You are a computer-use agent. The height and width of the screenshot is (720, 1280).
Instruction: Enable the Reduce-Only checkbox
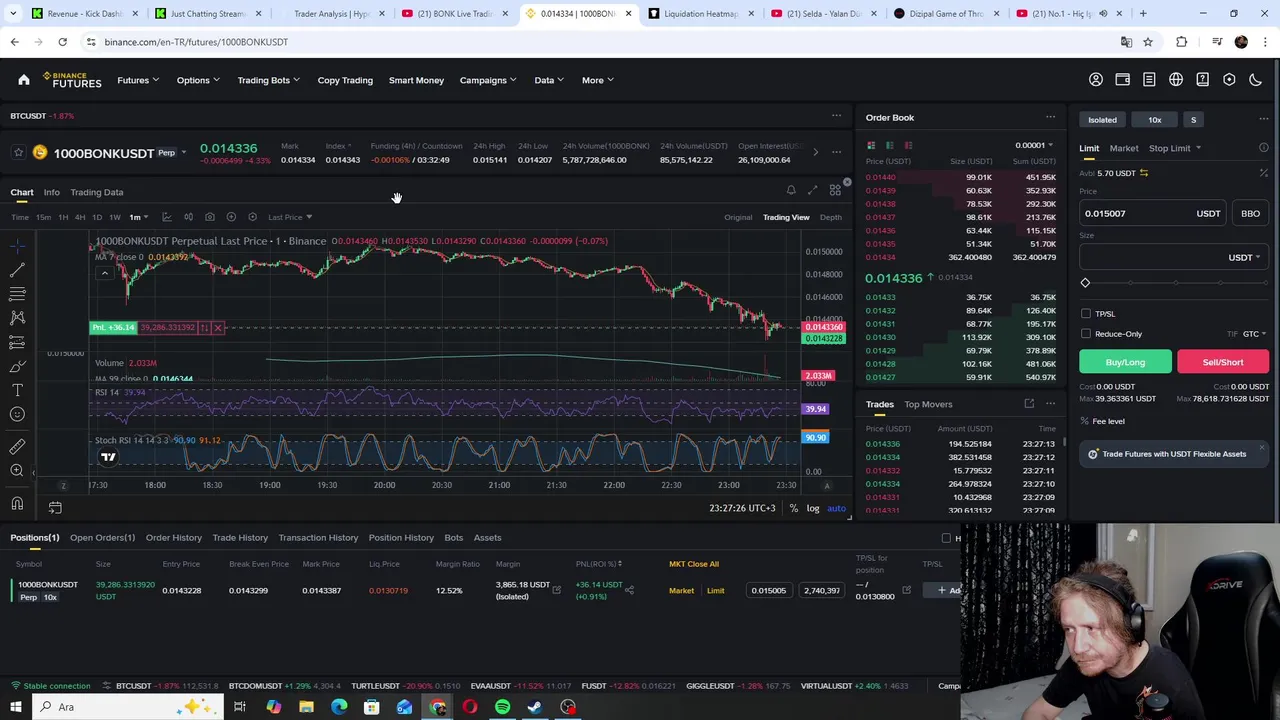point(1086,333)
